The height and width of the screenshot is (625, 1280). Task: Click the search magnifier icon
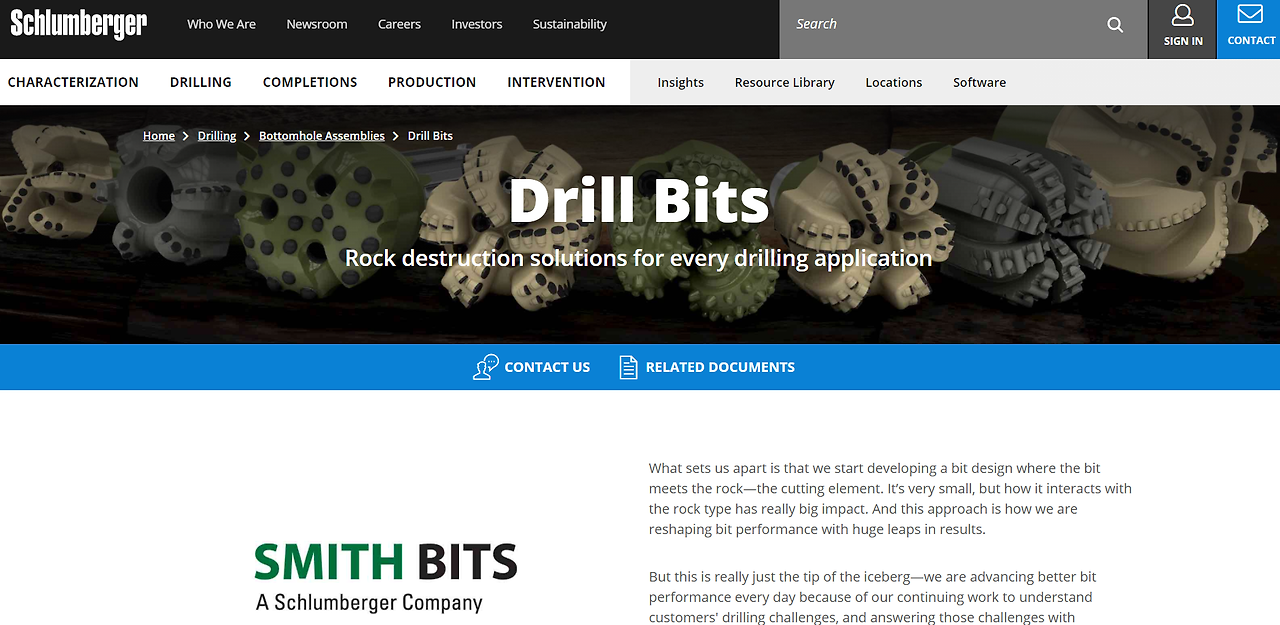point(1115,25)
